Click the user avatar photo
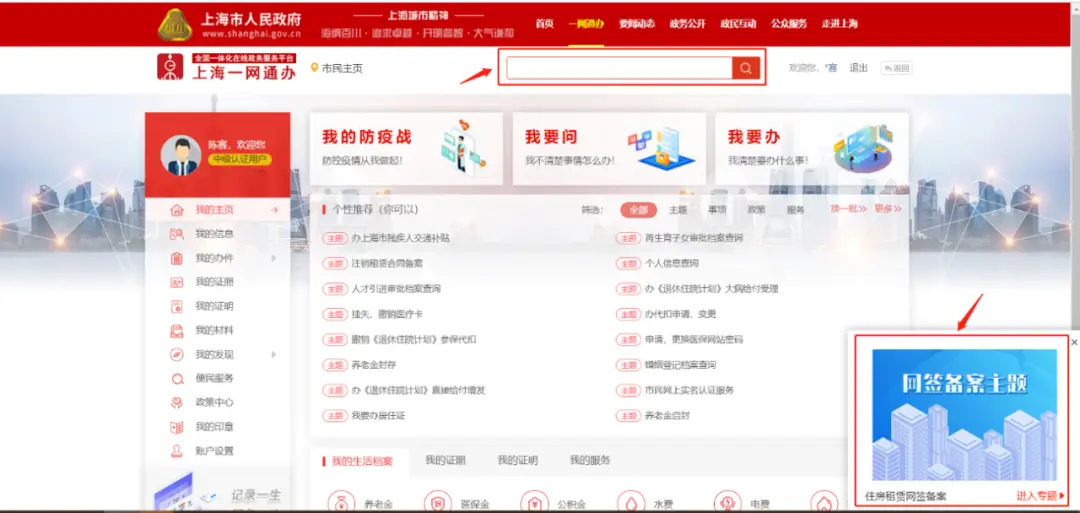Image resolution: width=1080 pixels, height=513 pixels. (x=181, y=155)
